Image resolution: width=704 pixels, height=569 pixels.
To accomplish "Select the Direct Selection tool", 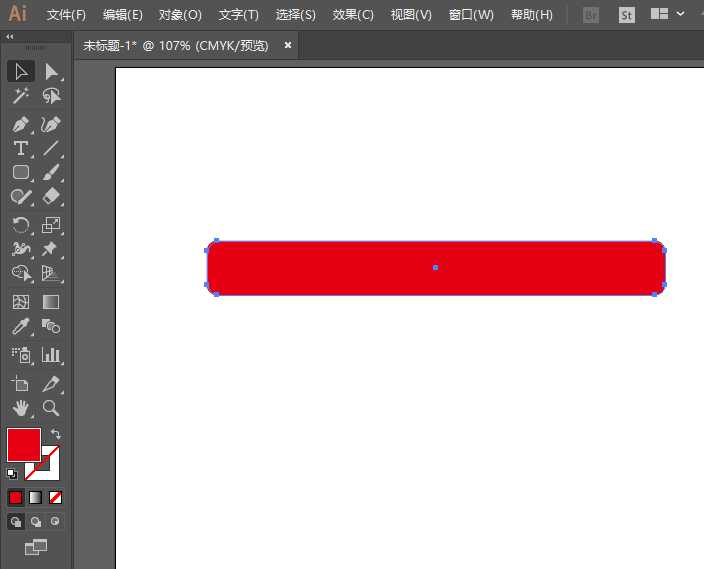I will point(51,71).
